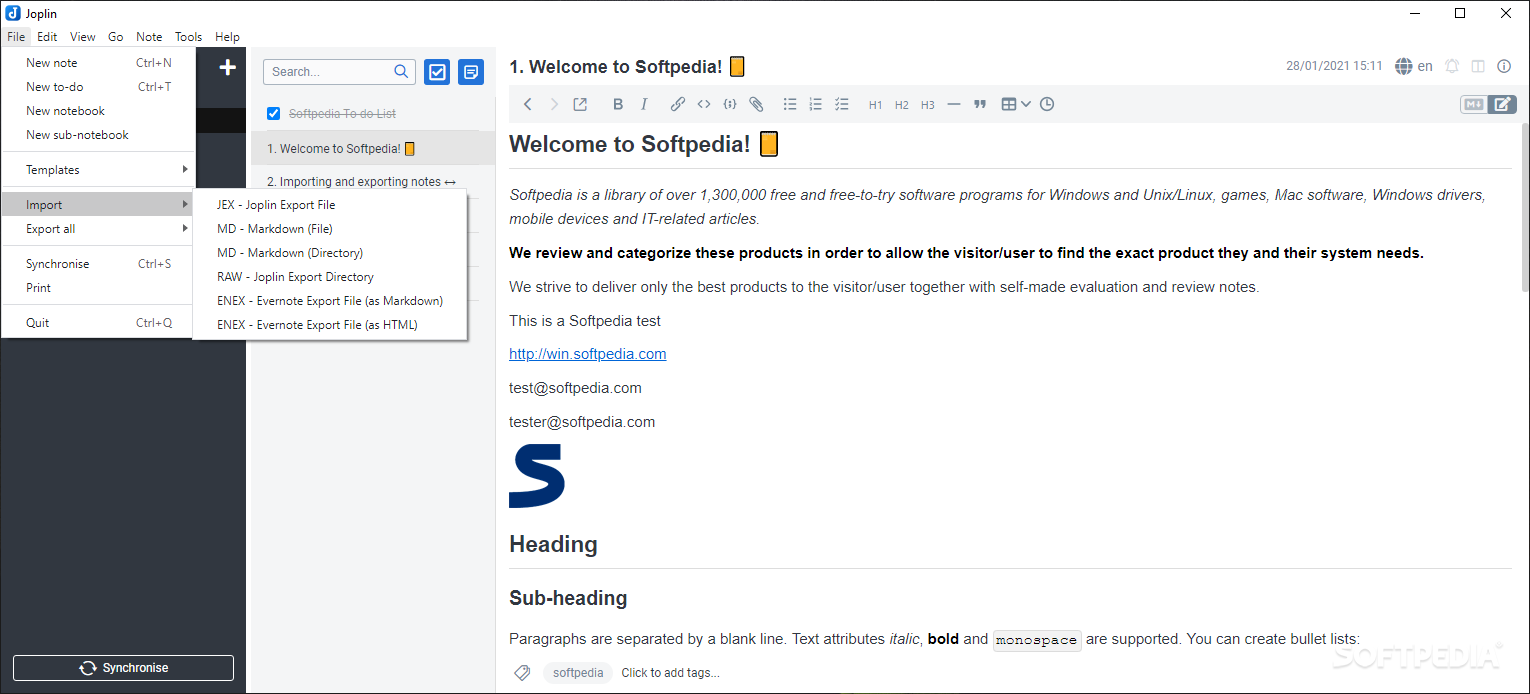Click the new note button beside search
This screenshot has width=1530, height=694.
(471, 72)
